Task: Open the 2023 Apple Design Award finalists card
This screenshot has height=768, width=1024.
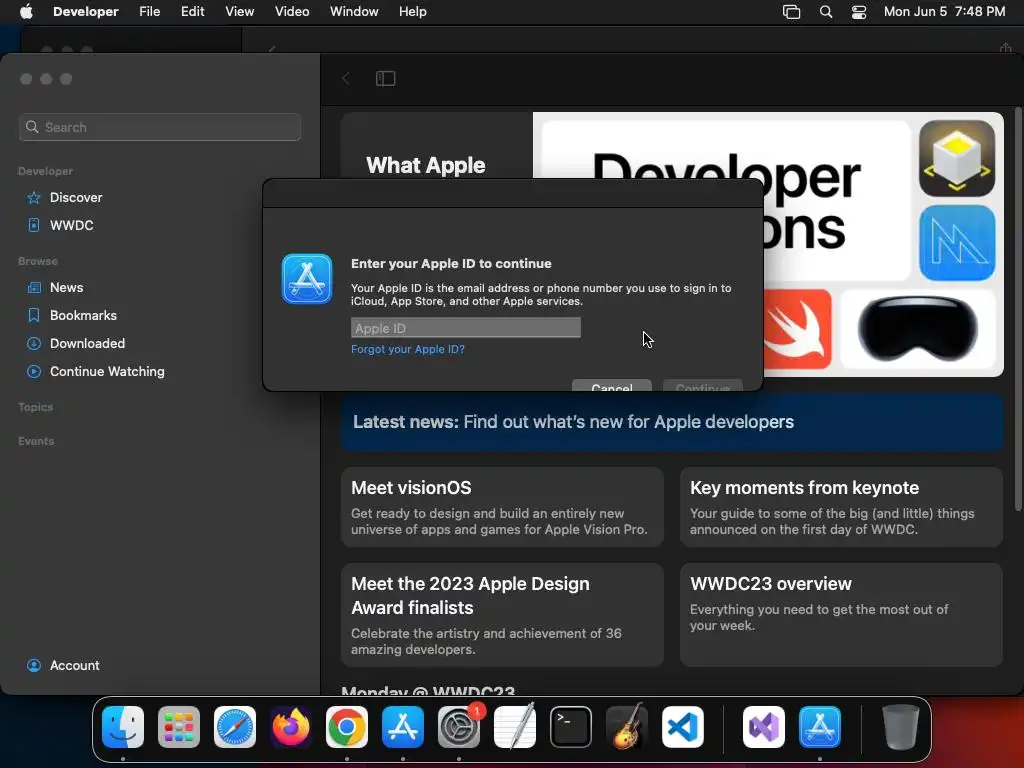Action: point(502,615)
